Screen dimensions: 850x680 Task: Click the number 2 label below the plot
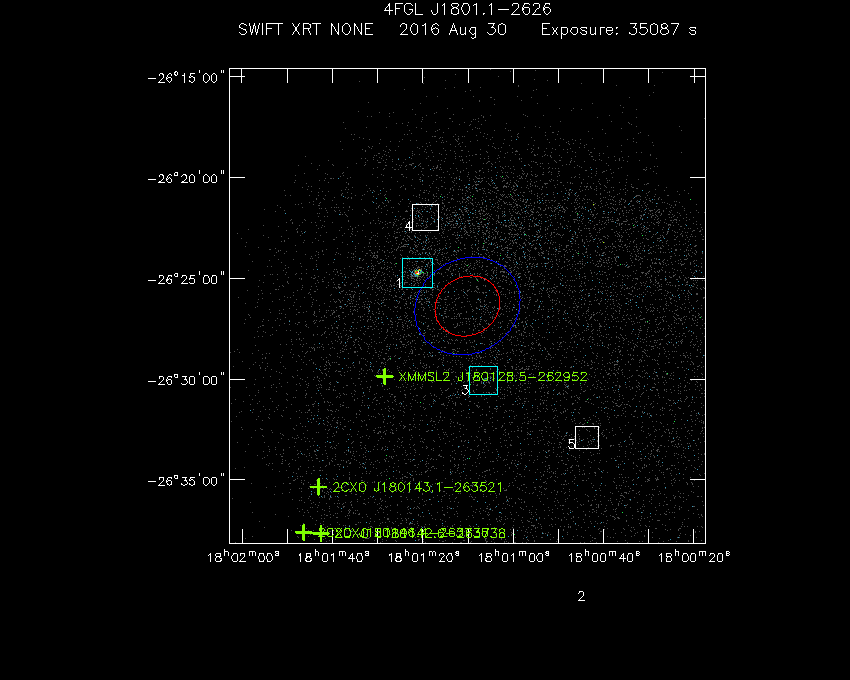[x=581, y=596]
